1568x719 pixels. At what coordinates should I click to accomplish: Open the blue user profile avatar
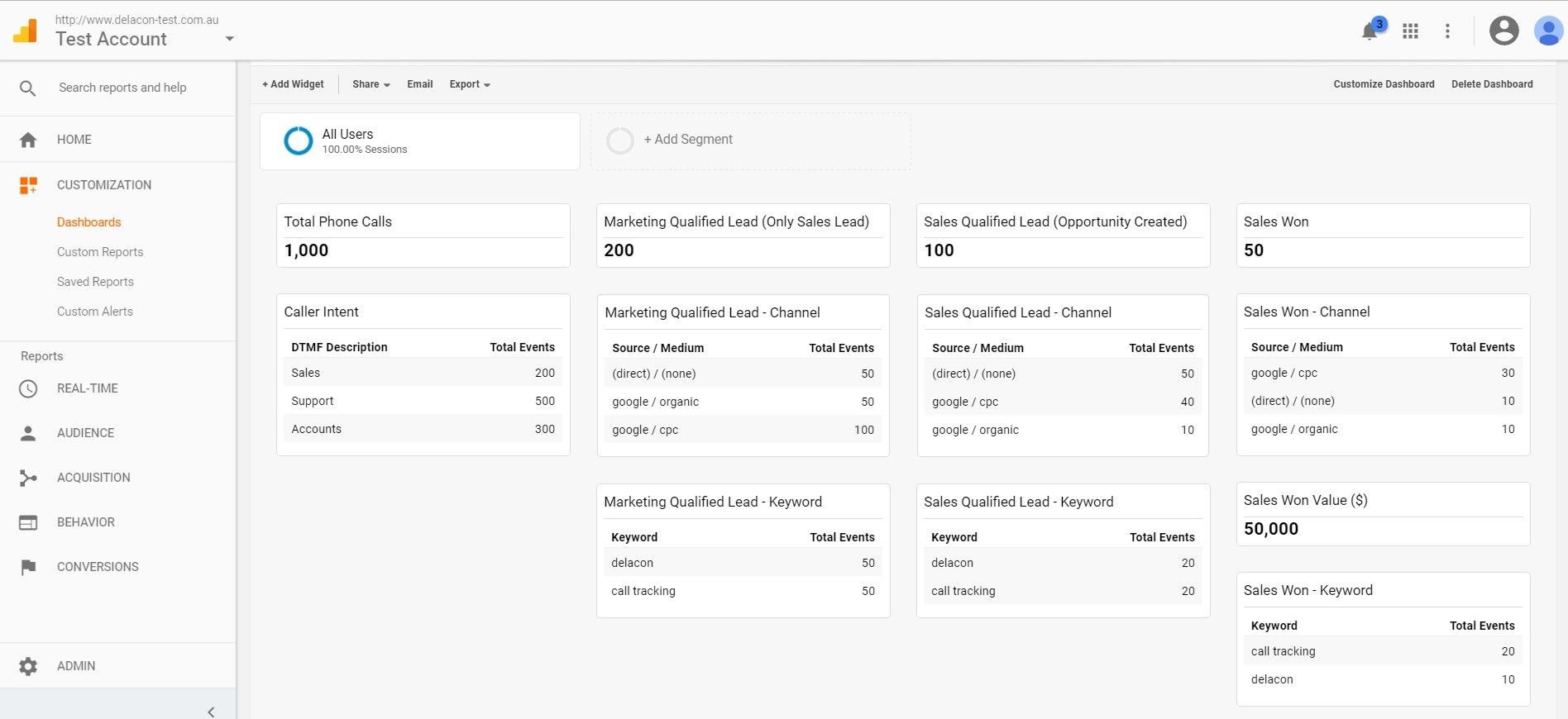pyautogui.click(x=1548, y=31)
